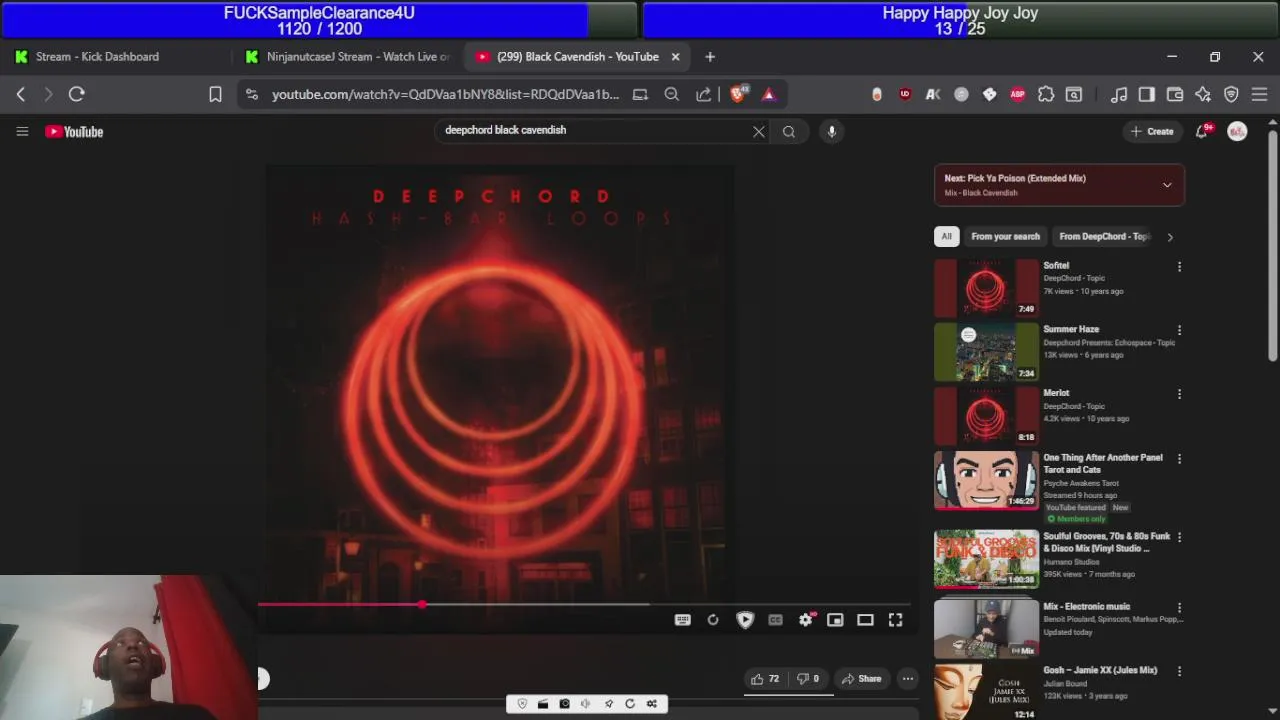Toggle theater mode button
Screen dimensions: 1280x720
[865, 620]
